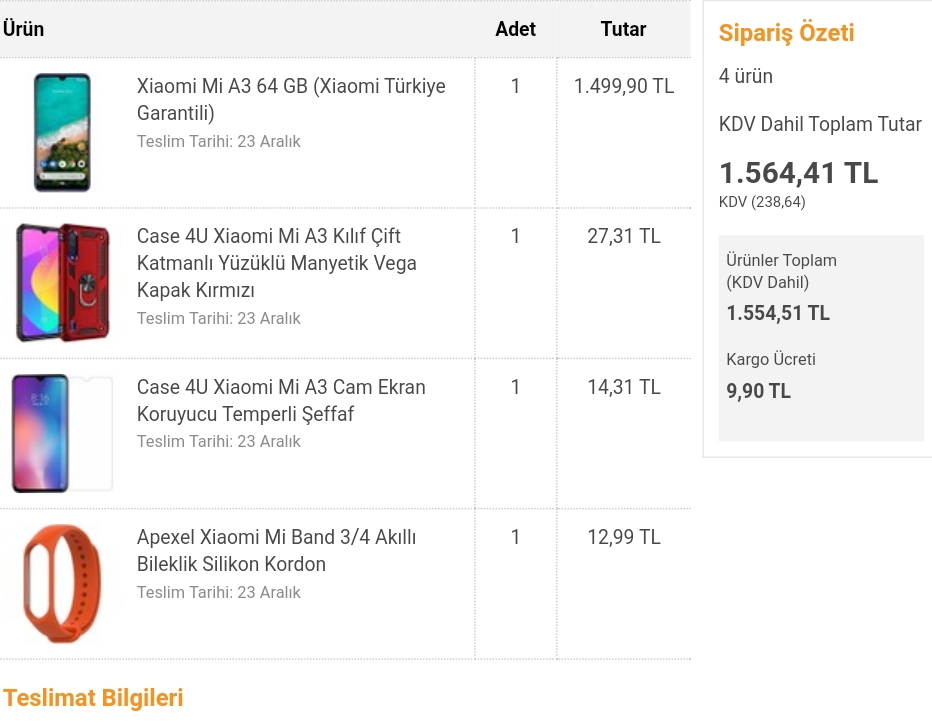Select the Sipariş Özeti heading
The image size is (932, 727).
[786, 33]
